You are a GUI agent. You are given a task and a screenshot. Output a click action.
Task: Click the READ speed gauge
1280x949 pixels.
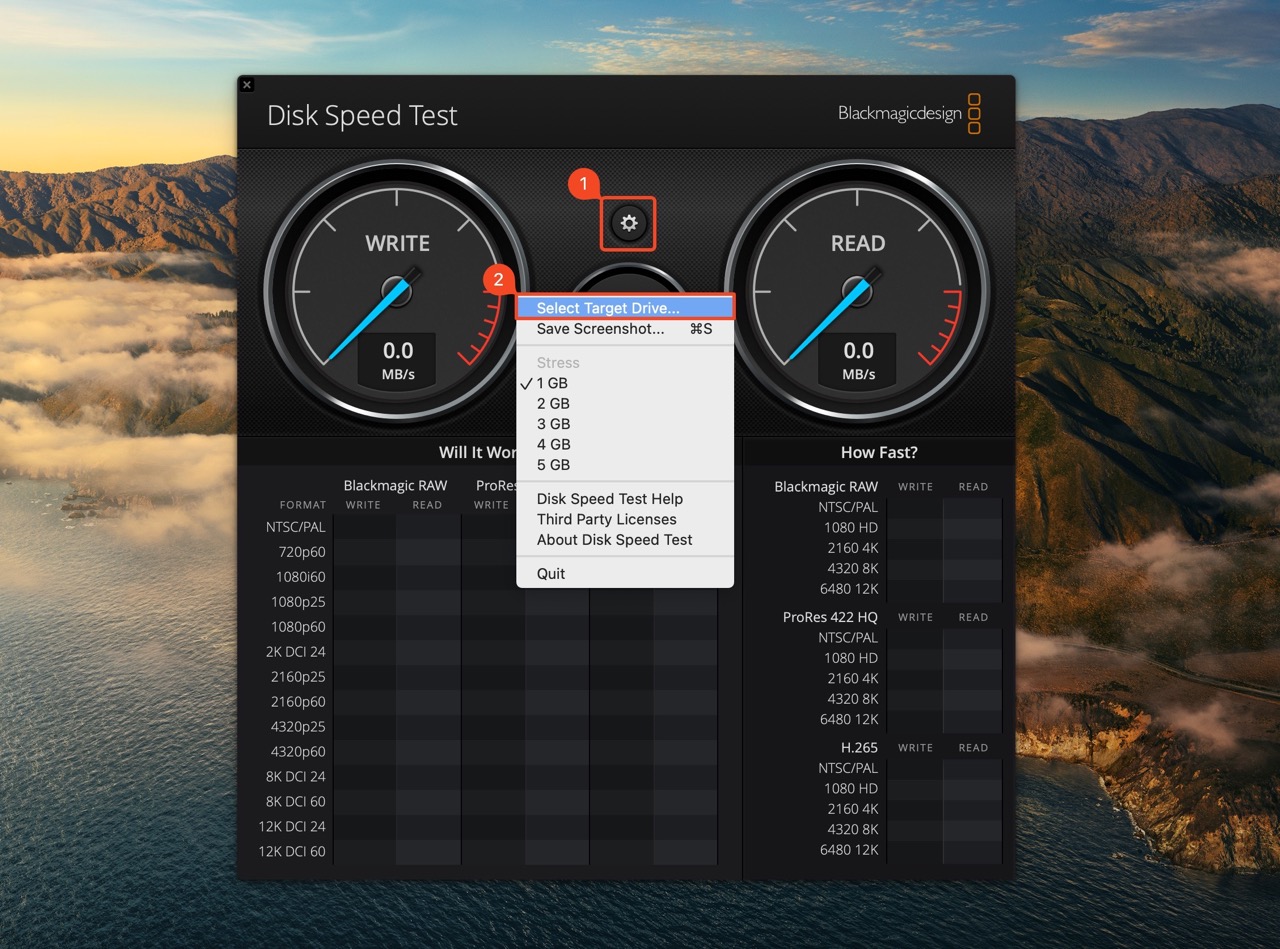coord(858,291)
